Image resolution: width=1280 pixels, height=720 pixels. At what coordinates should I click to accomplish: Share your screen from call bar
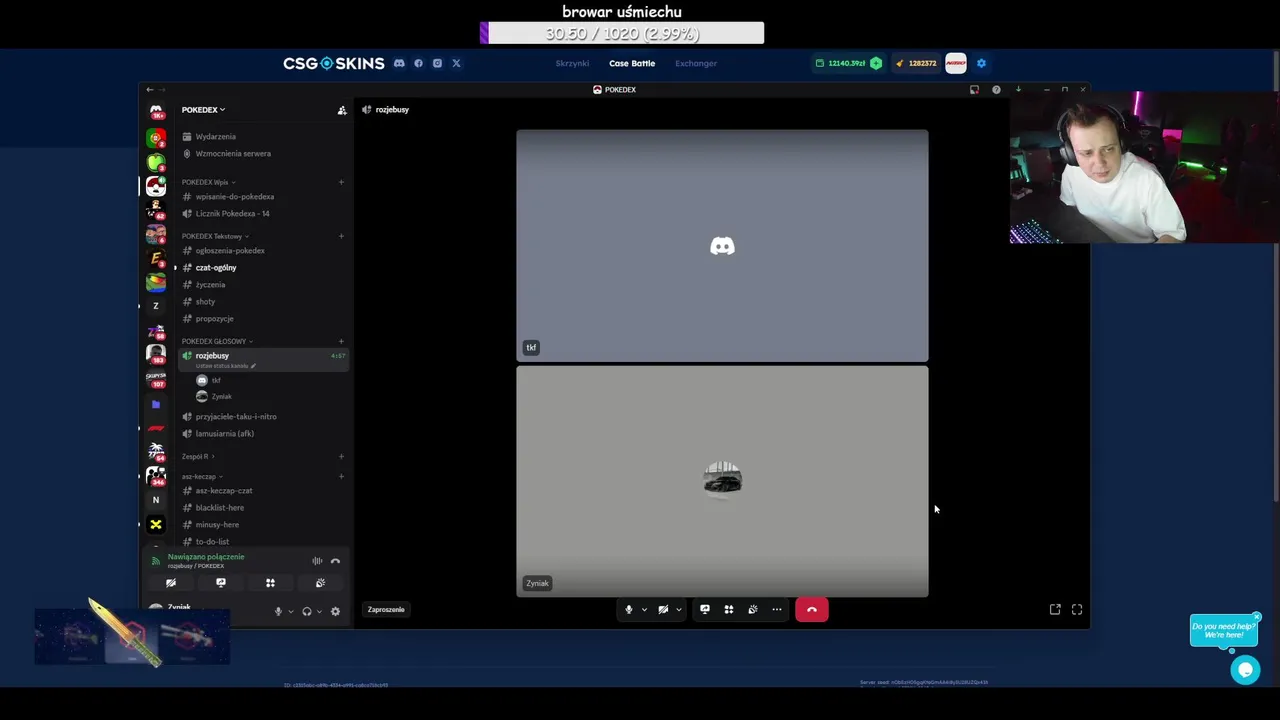pos(705,609)
